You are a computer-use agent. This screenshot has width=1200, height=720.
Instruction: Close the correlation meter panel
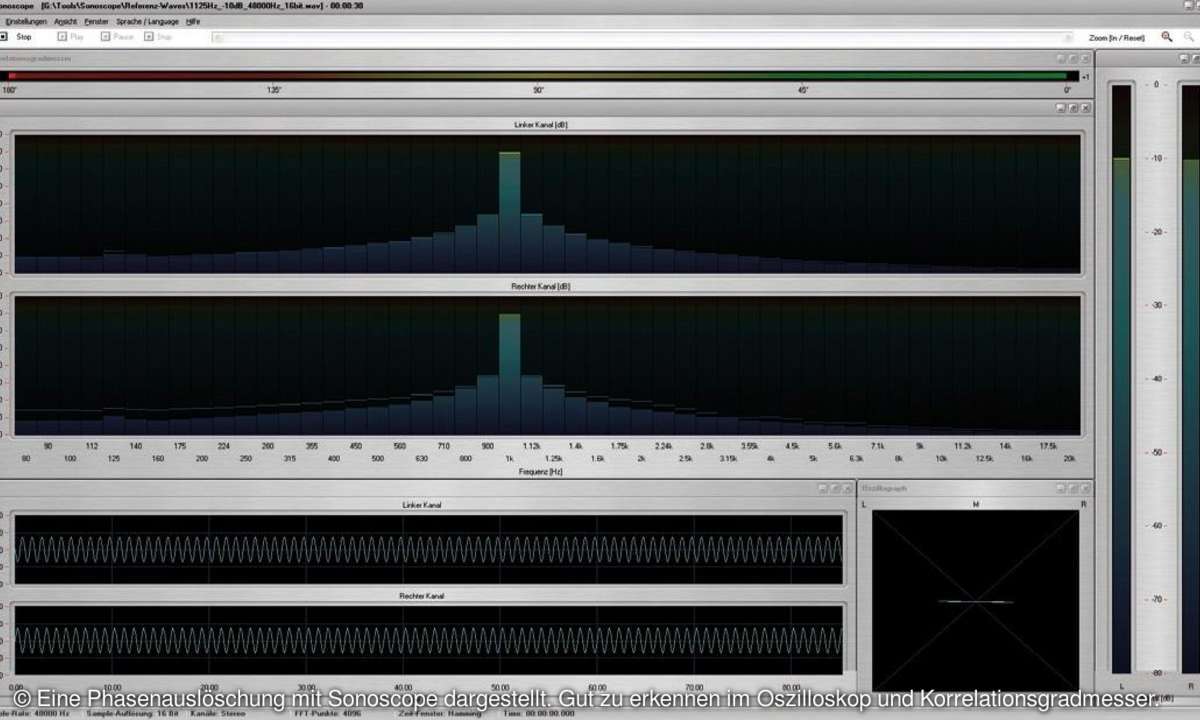(1085, 59)
